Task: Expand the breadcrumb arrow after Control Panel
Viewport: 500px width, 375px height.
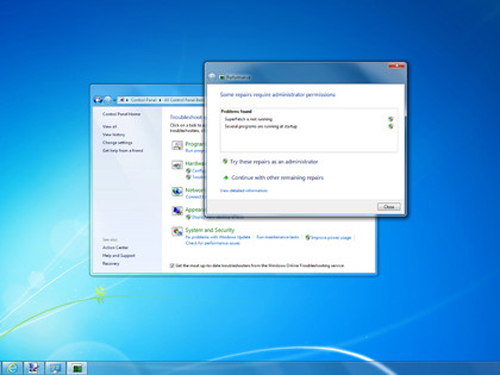Action: pos(160,100)
